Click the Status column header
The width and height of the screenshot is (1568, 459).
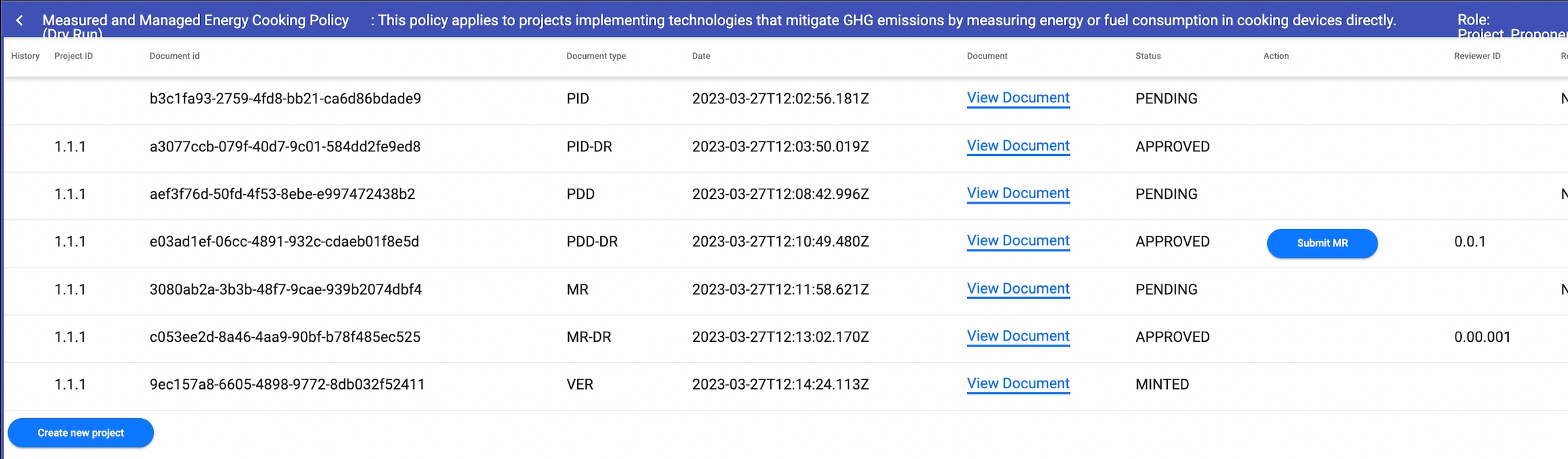click(1148, 56)
